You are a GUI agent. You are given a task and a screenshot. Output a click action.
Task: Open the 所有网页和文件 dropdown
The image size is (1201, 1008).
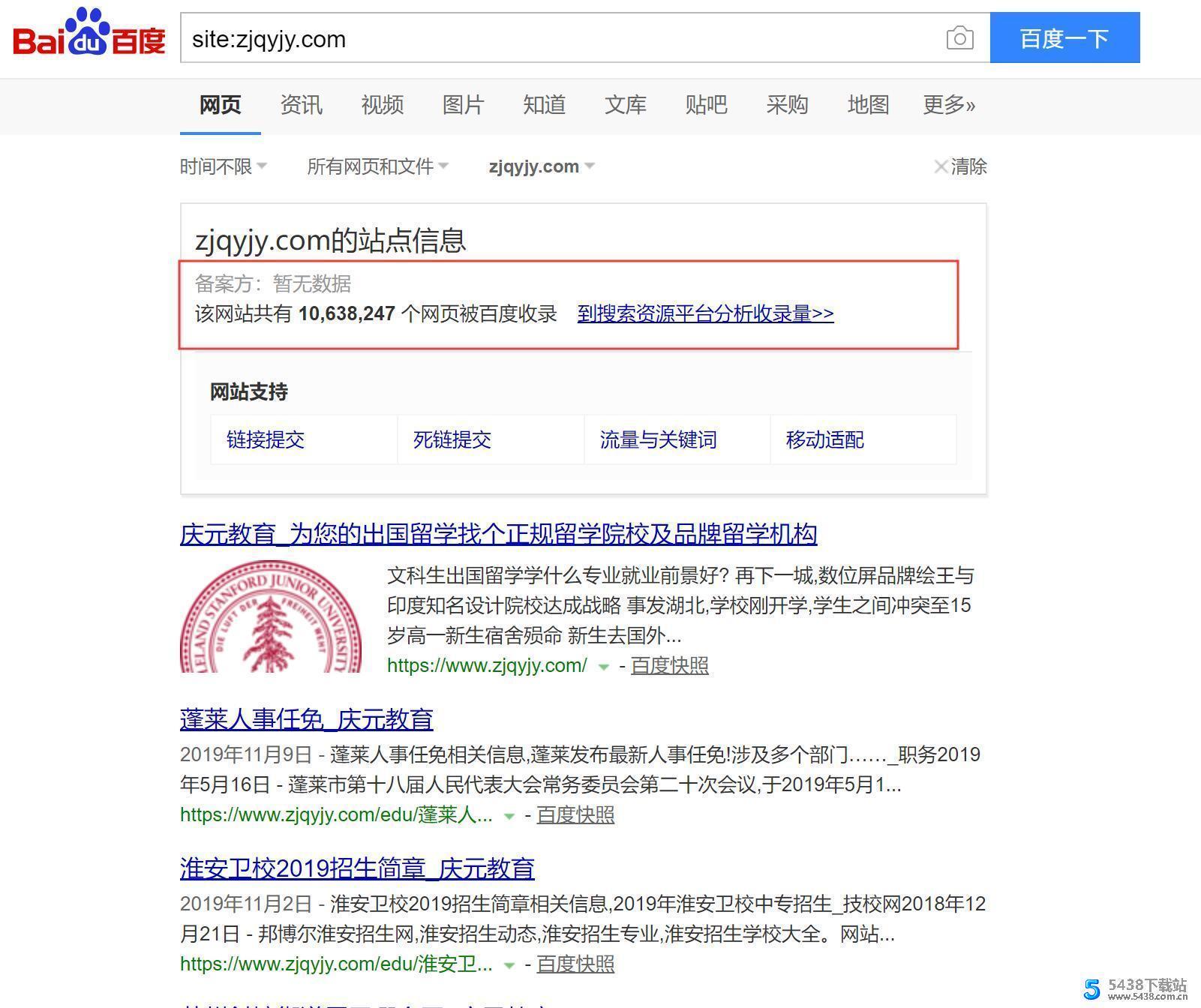point(377,166)
